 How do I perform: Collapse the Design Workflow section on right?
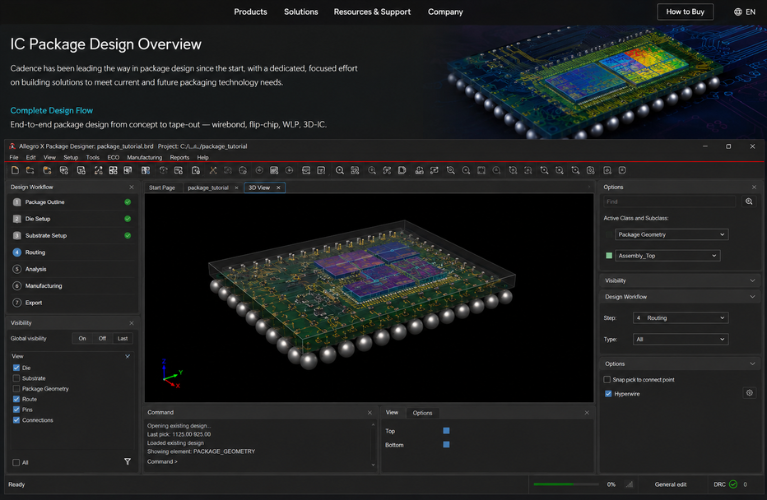click(x=752, y=296)
